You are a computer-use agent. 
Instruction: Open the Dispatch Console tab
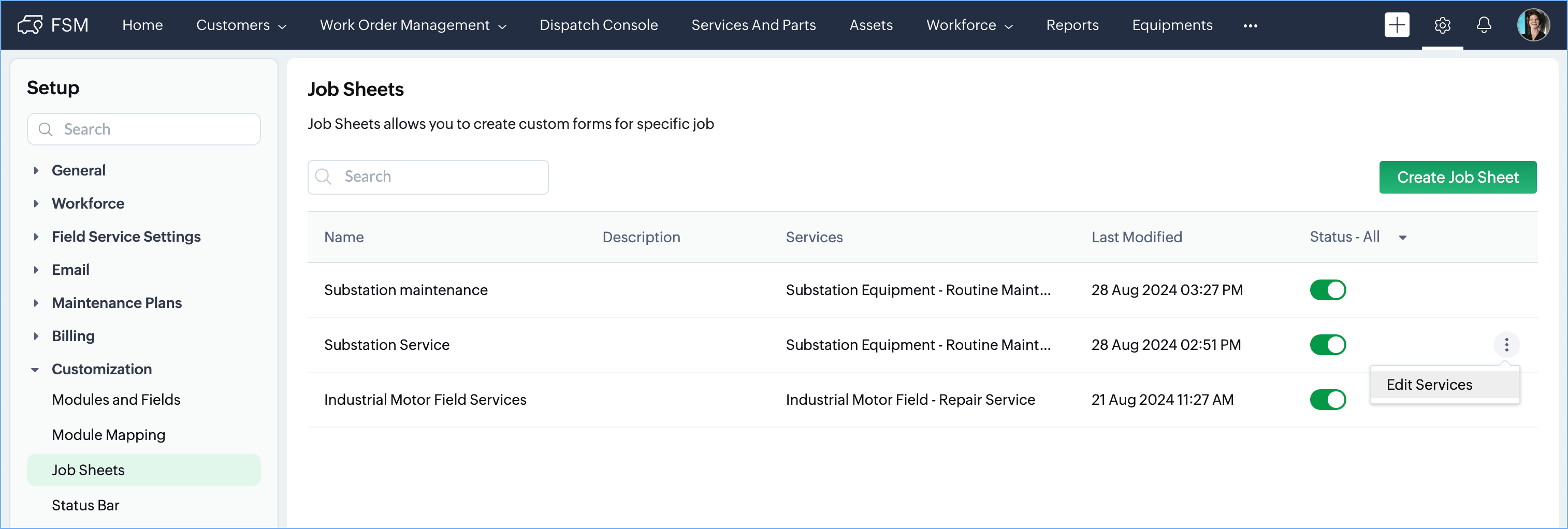(x=598, y=25)
